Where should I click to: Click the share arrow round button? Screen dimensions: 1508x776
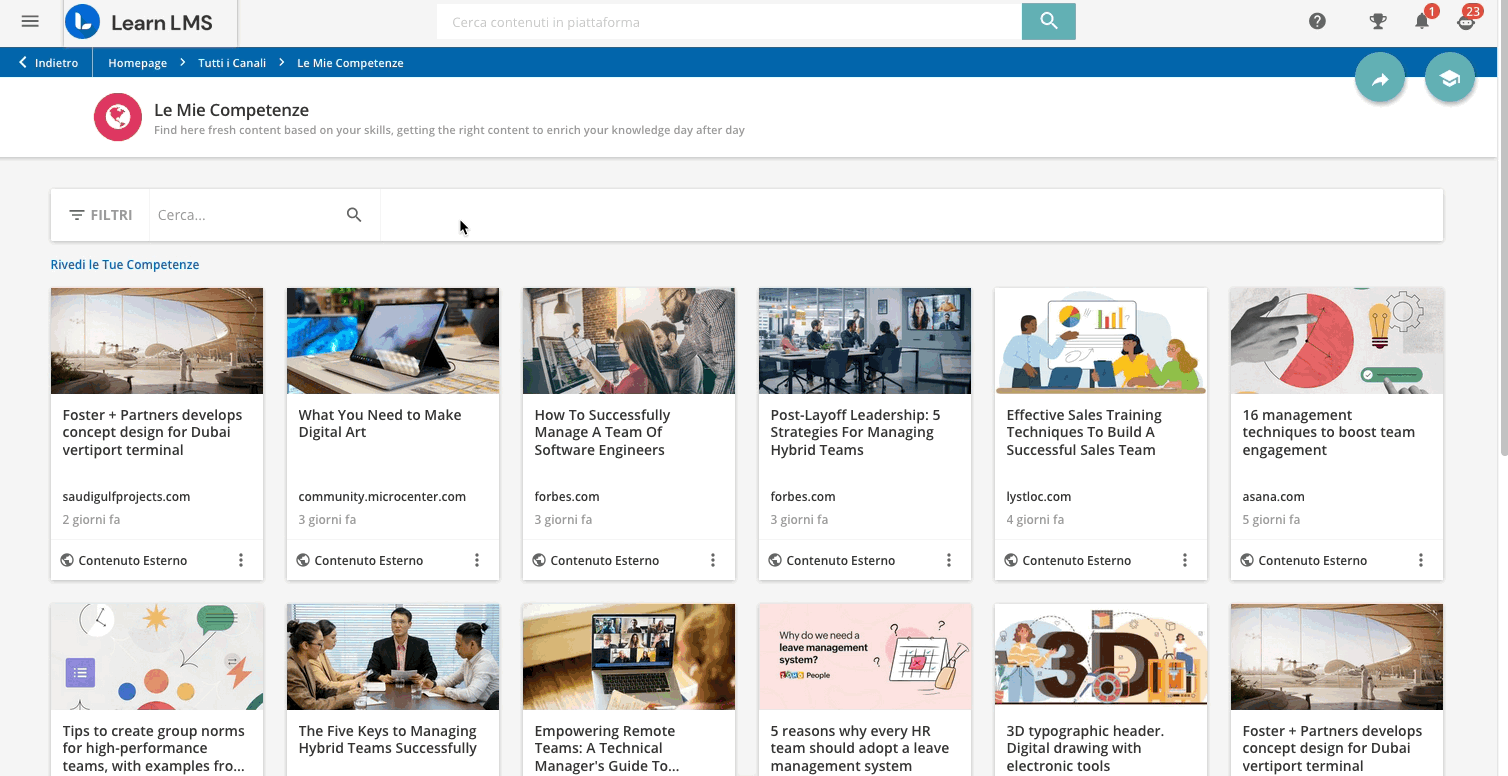[1380, 78]
